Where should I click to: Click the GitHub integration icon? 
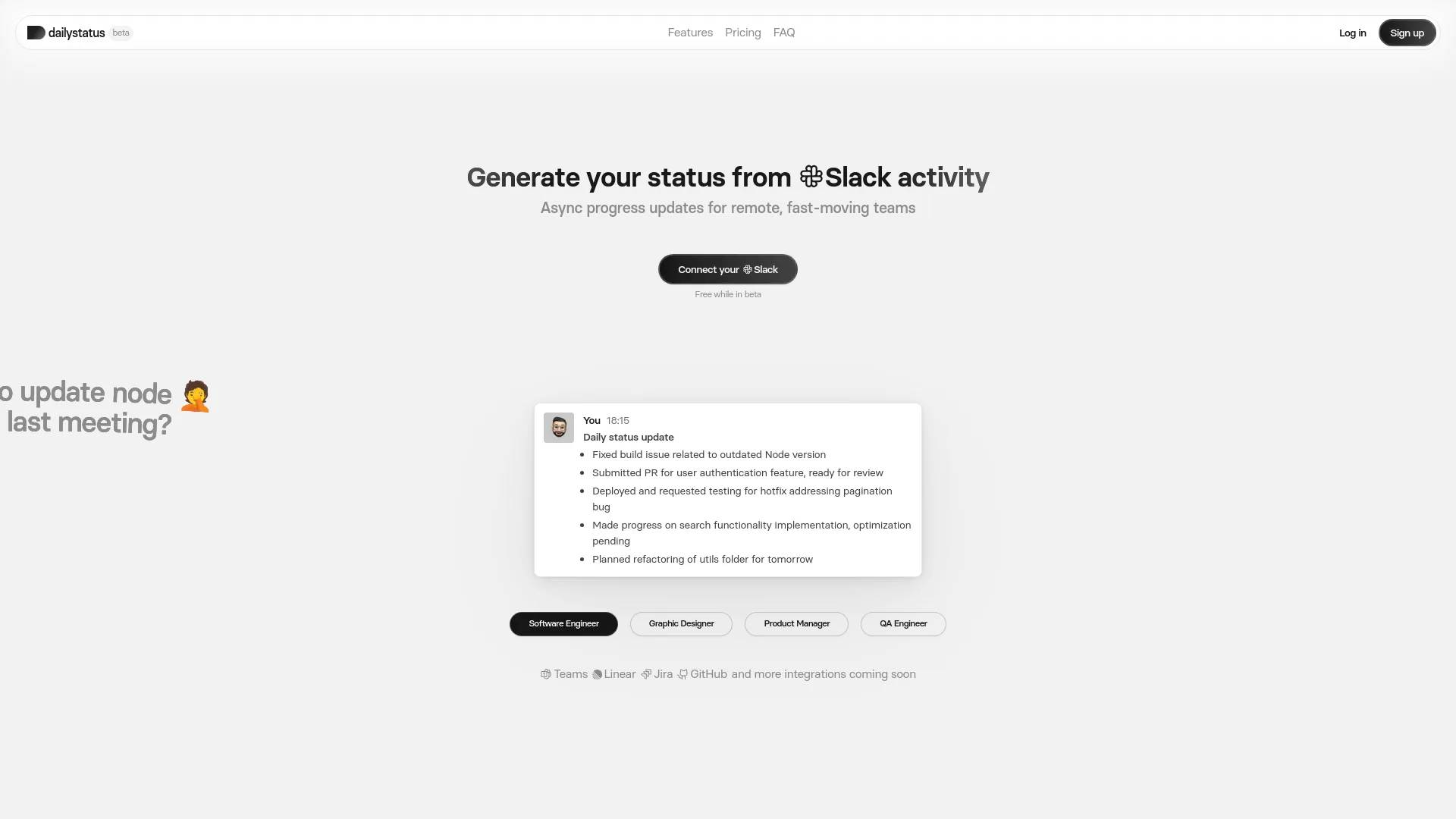point(682,674)
